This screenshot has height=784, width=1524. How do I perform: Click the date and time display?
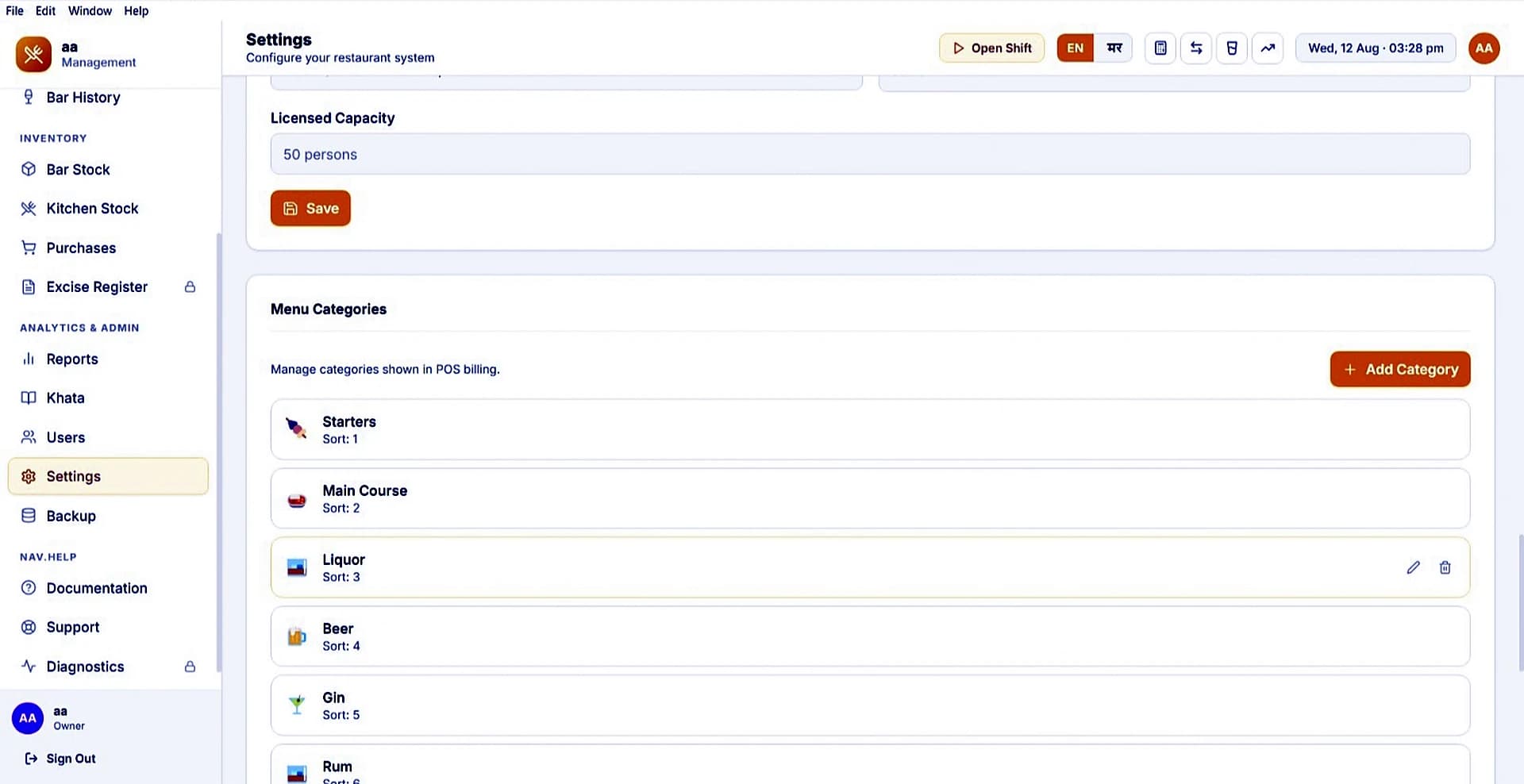[x=1376, y=48]
